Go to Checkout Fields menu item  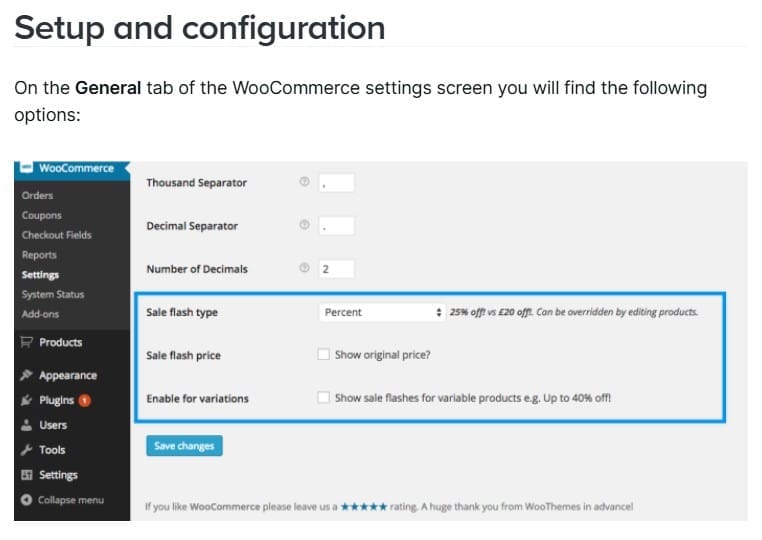[x=56, y=235]
